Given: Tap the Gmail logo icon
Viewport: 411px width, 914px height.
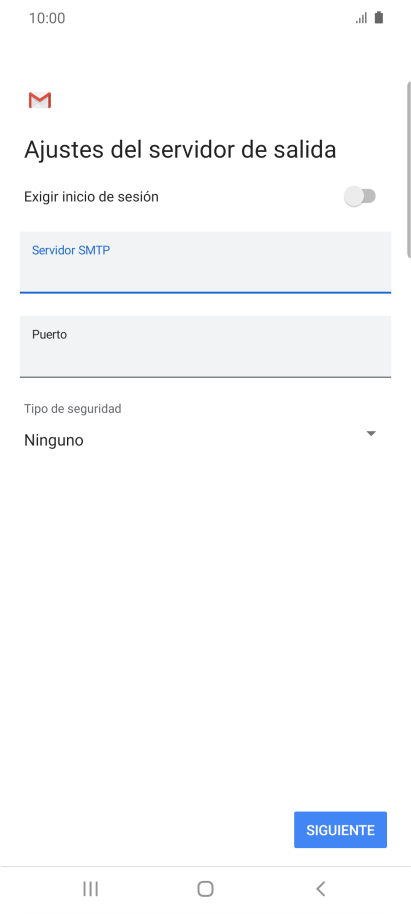Looking at the screenshot, I should 40,100.
